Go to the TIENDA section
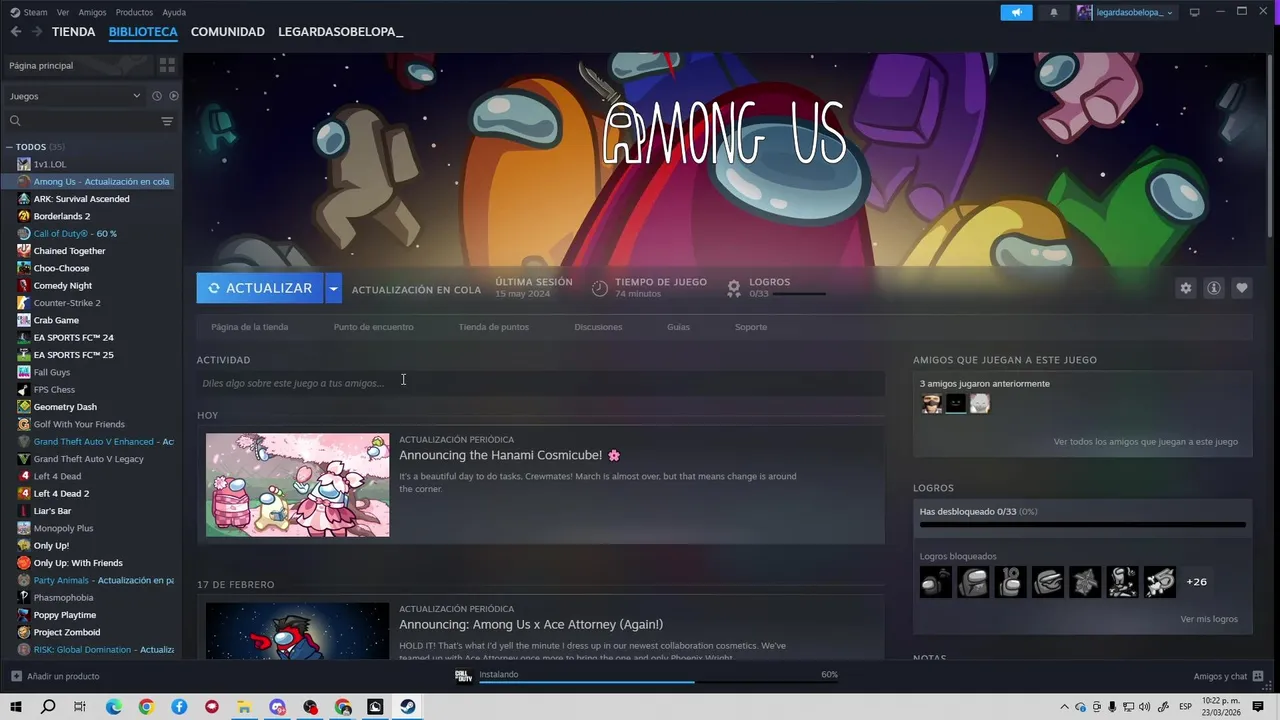Screen dimensions: 1280x720 (x=74, y=32)
